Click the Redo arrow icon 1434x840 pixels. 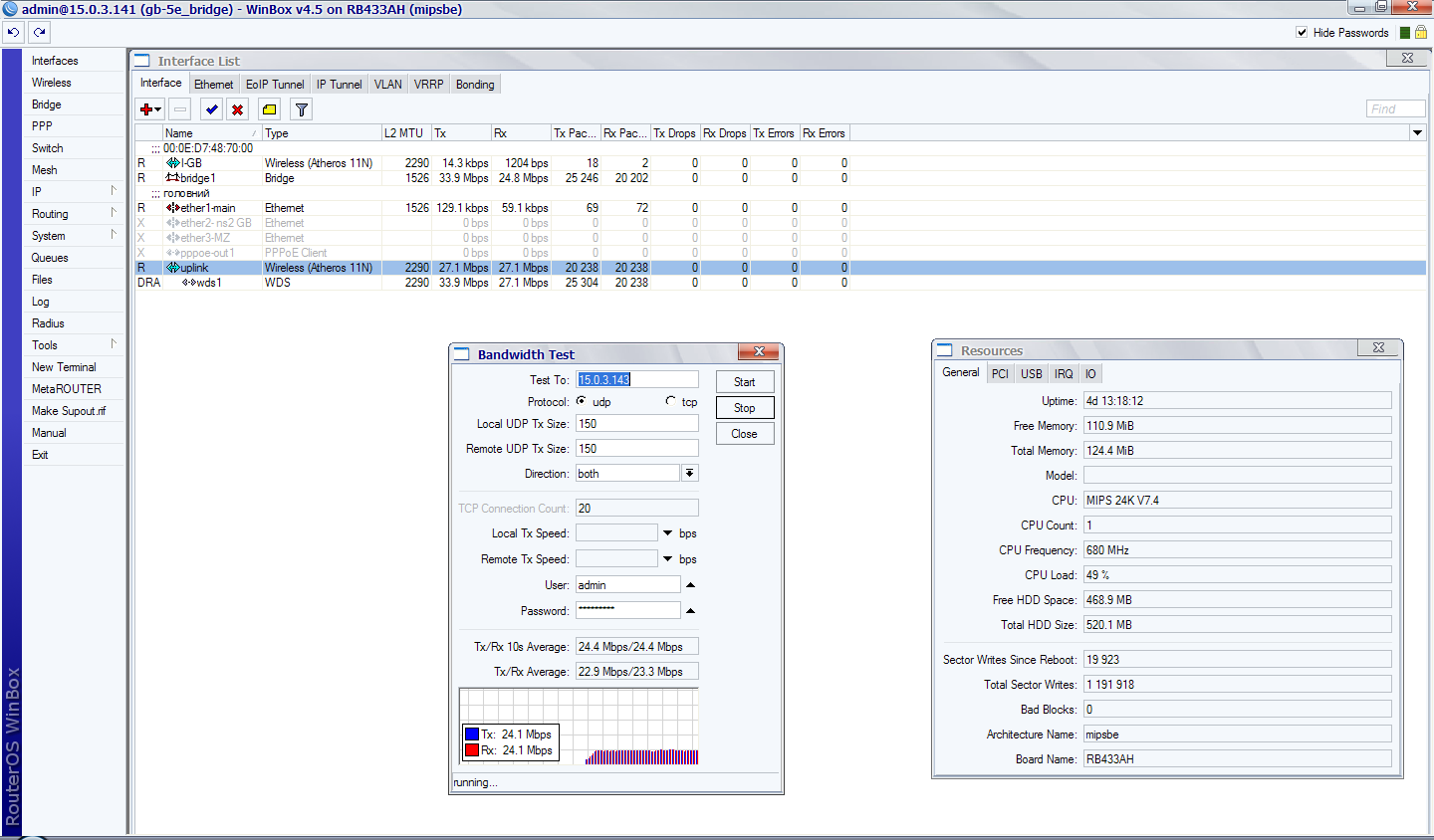pos(39,32)
